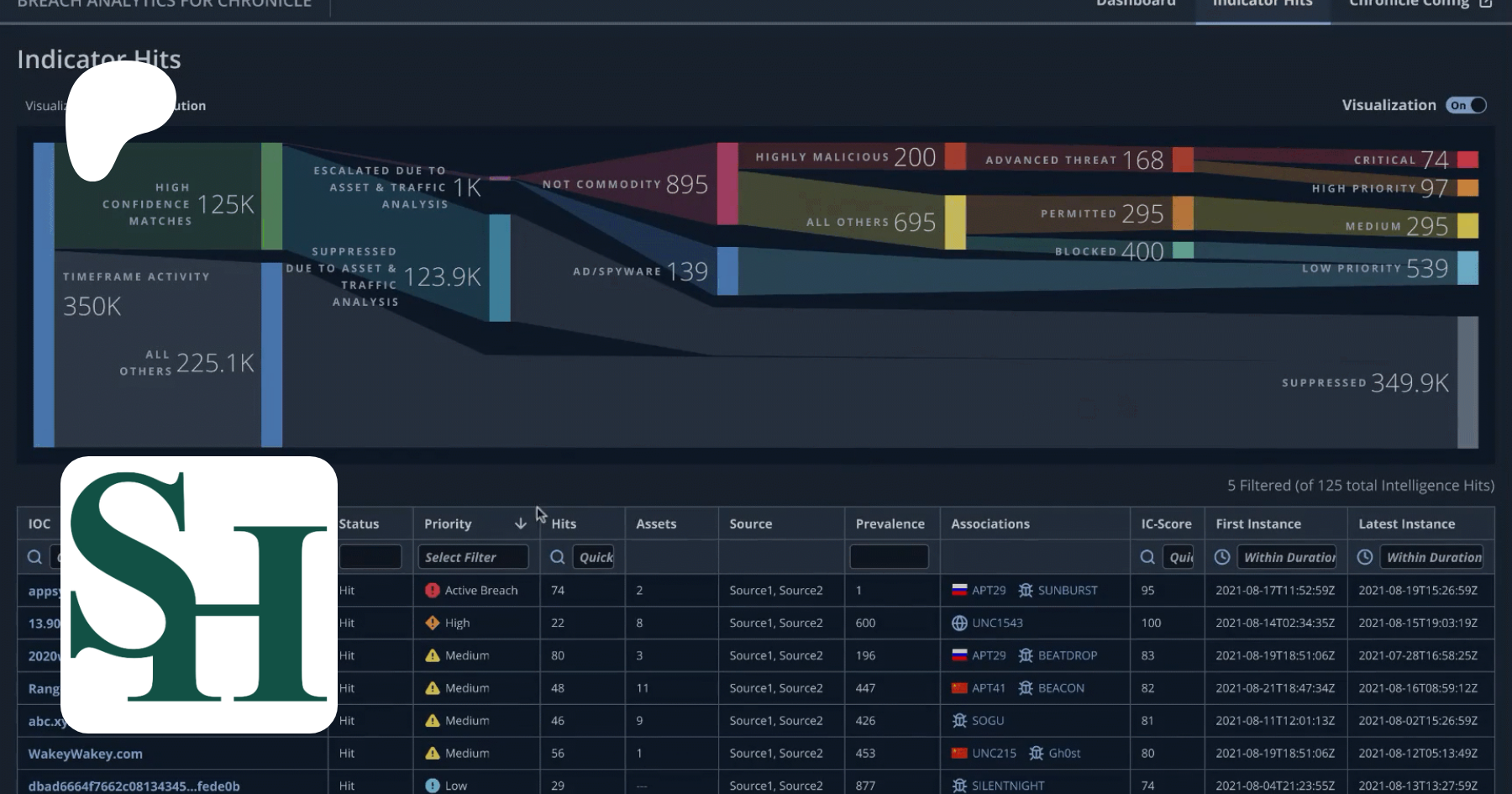The height and width of the screenshot is (794, 1512).
Task: Open the Status column filter dropdown
Action: (370, 557)
